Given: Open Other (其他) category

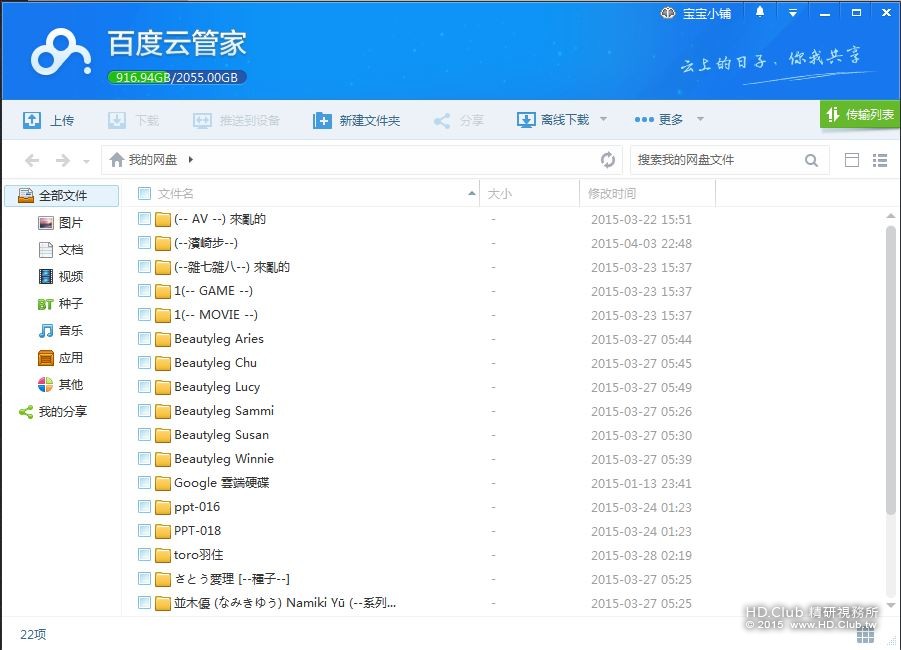Looking at the screenshot, I should [60, 384].
